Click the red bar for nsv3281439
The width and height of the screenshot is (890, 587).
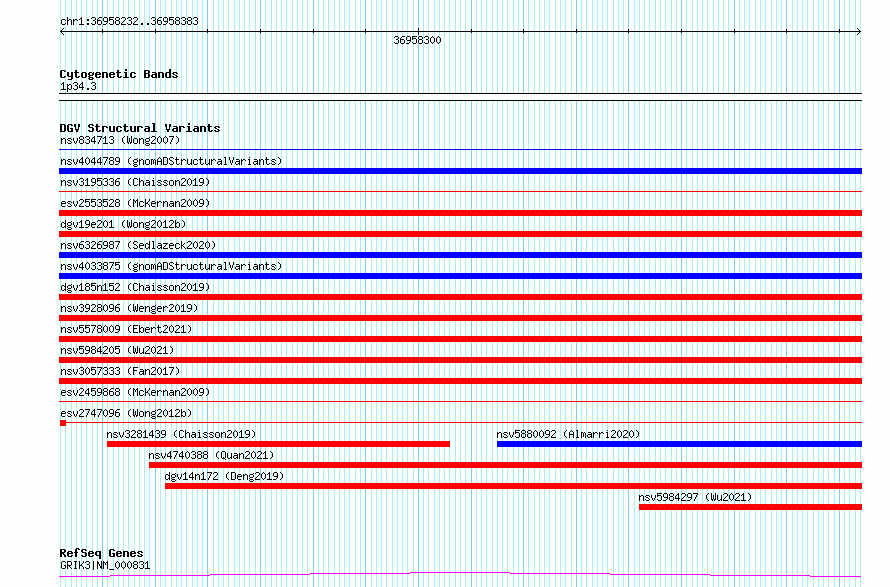pos(278,444)
